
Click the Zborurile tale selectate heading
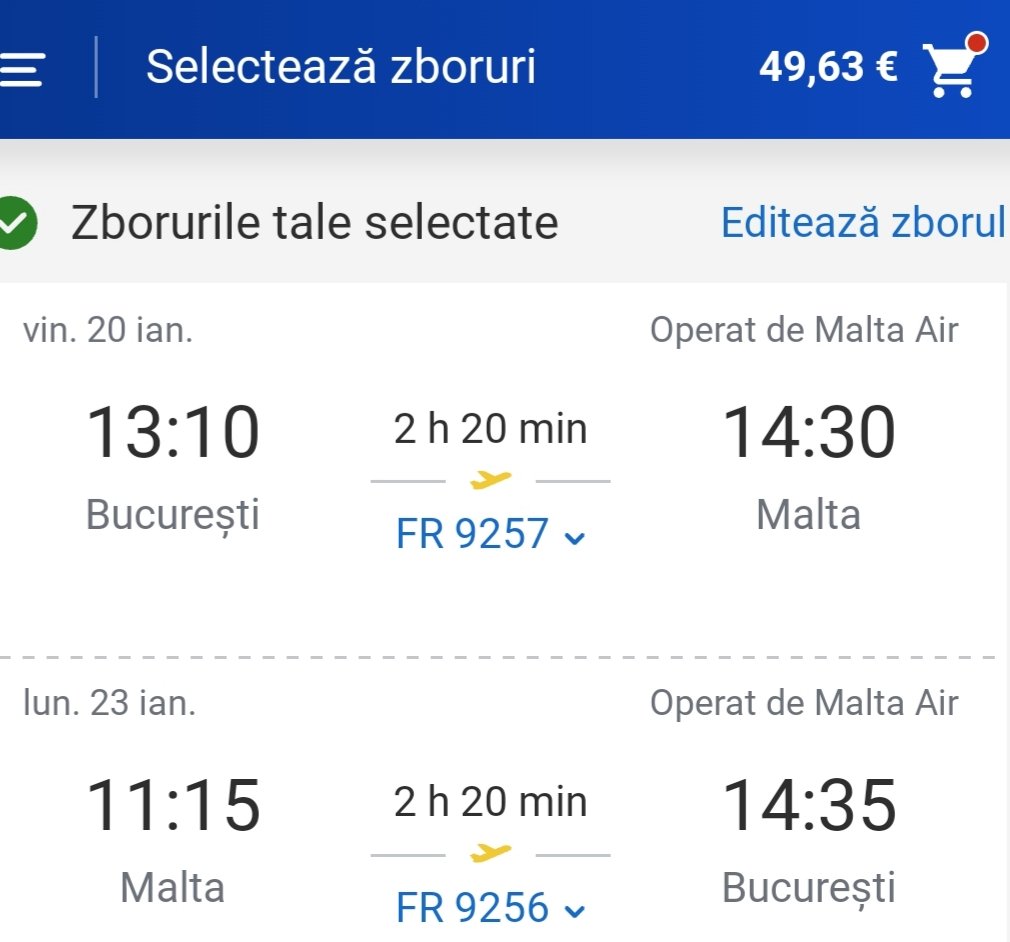(314, 223)
